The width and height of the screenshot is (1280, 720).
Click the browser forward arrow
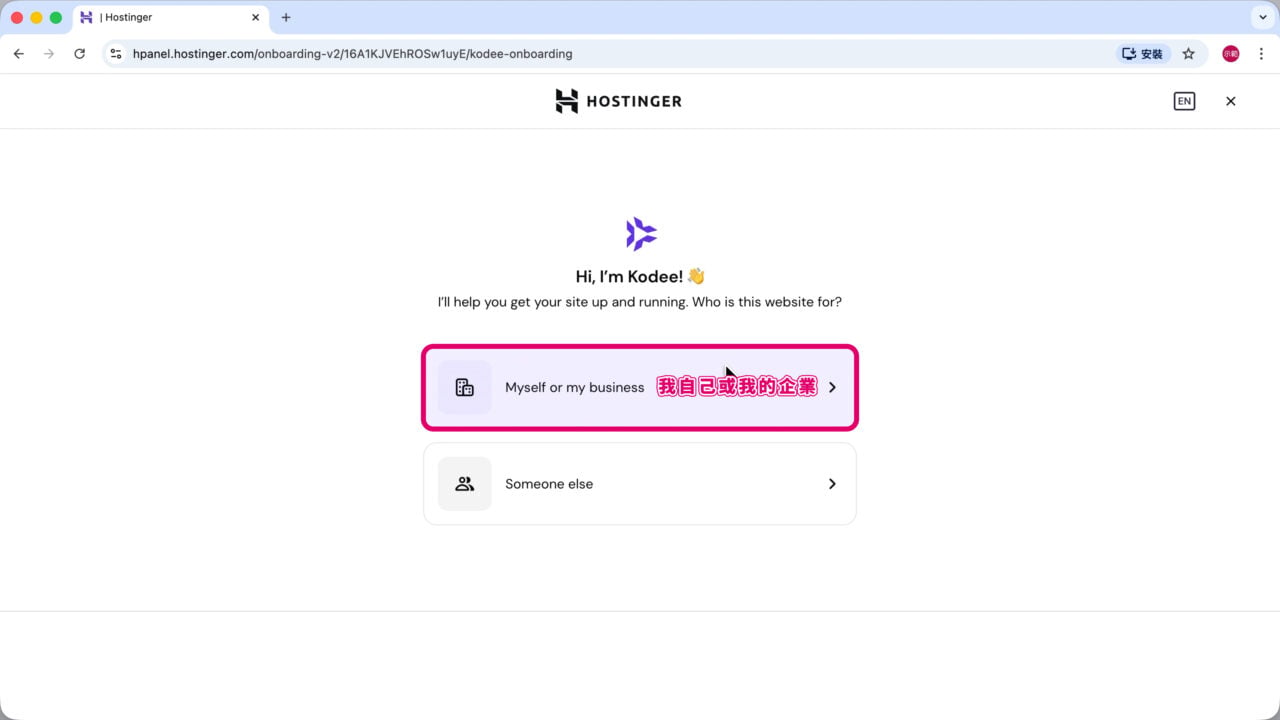49,54
